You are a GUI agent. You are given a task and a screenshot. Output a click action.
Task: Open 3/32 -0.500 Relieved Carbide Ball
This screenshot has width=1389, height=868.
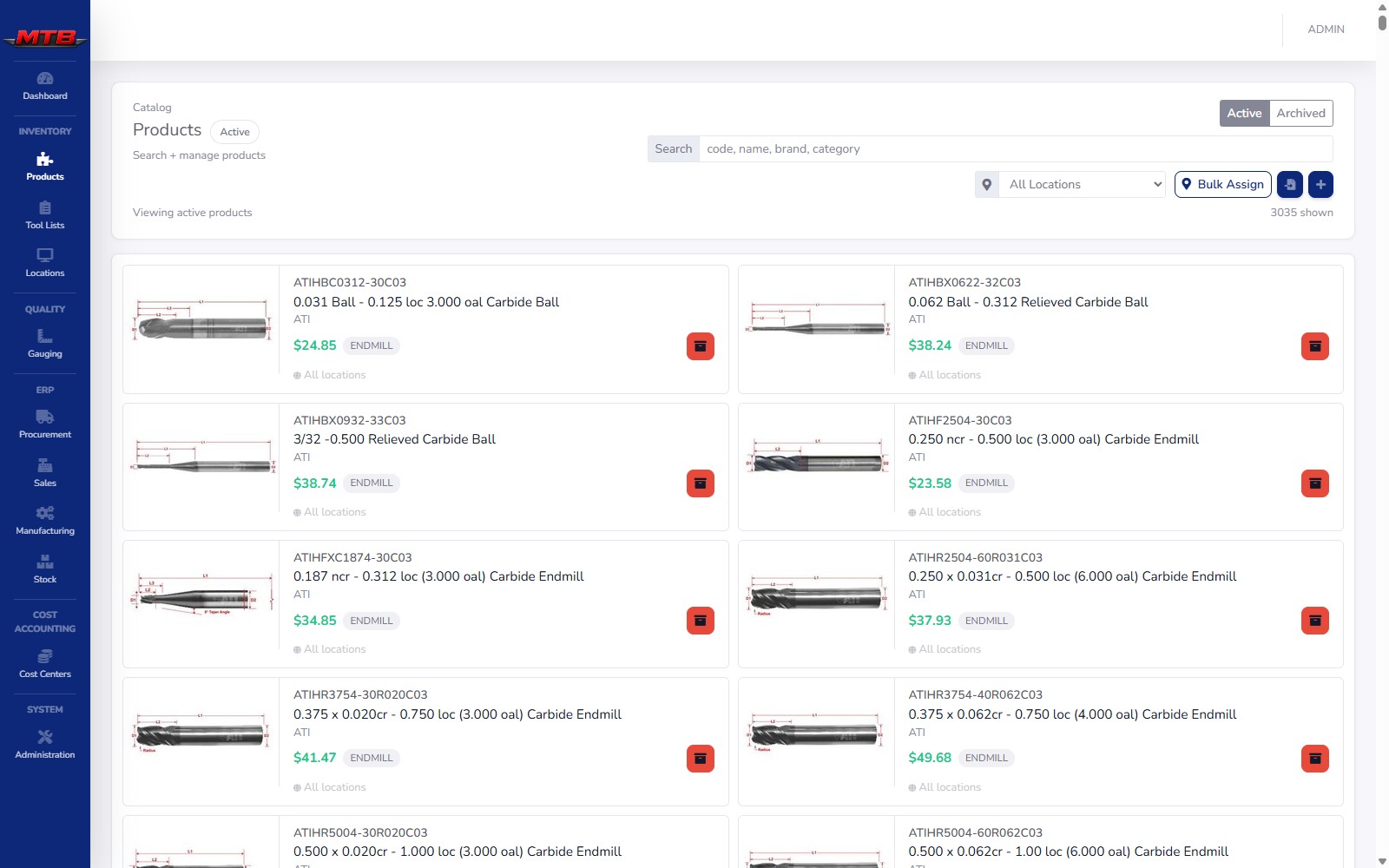(x=394, y=439)
